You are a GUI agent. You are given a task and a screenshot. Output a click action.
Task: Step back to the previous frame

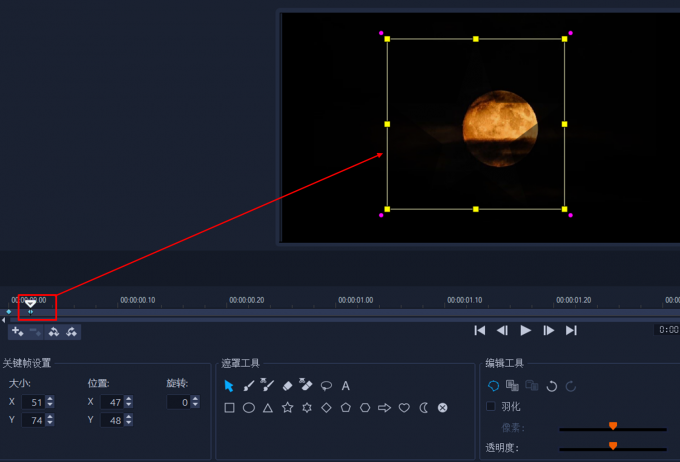(502, 331)
